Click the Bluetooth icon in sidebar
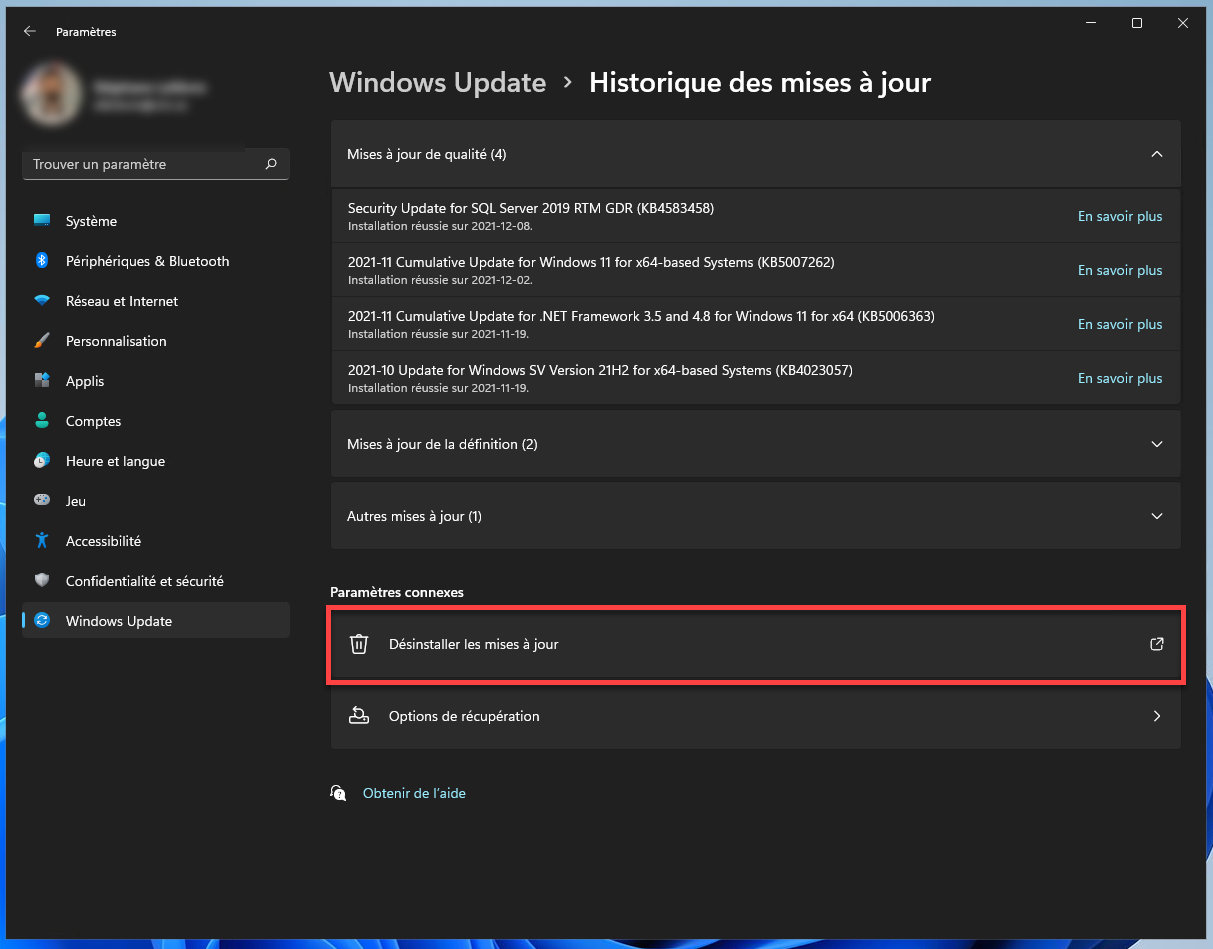Image resolution: width=1213 pixels, height=949 pixels. click(x=42, y=261)
